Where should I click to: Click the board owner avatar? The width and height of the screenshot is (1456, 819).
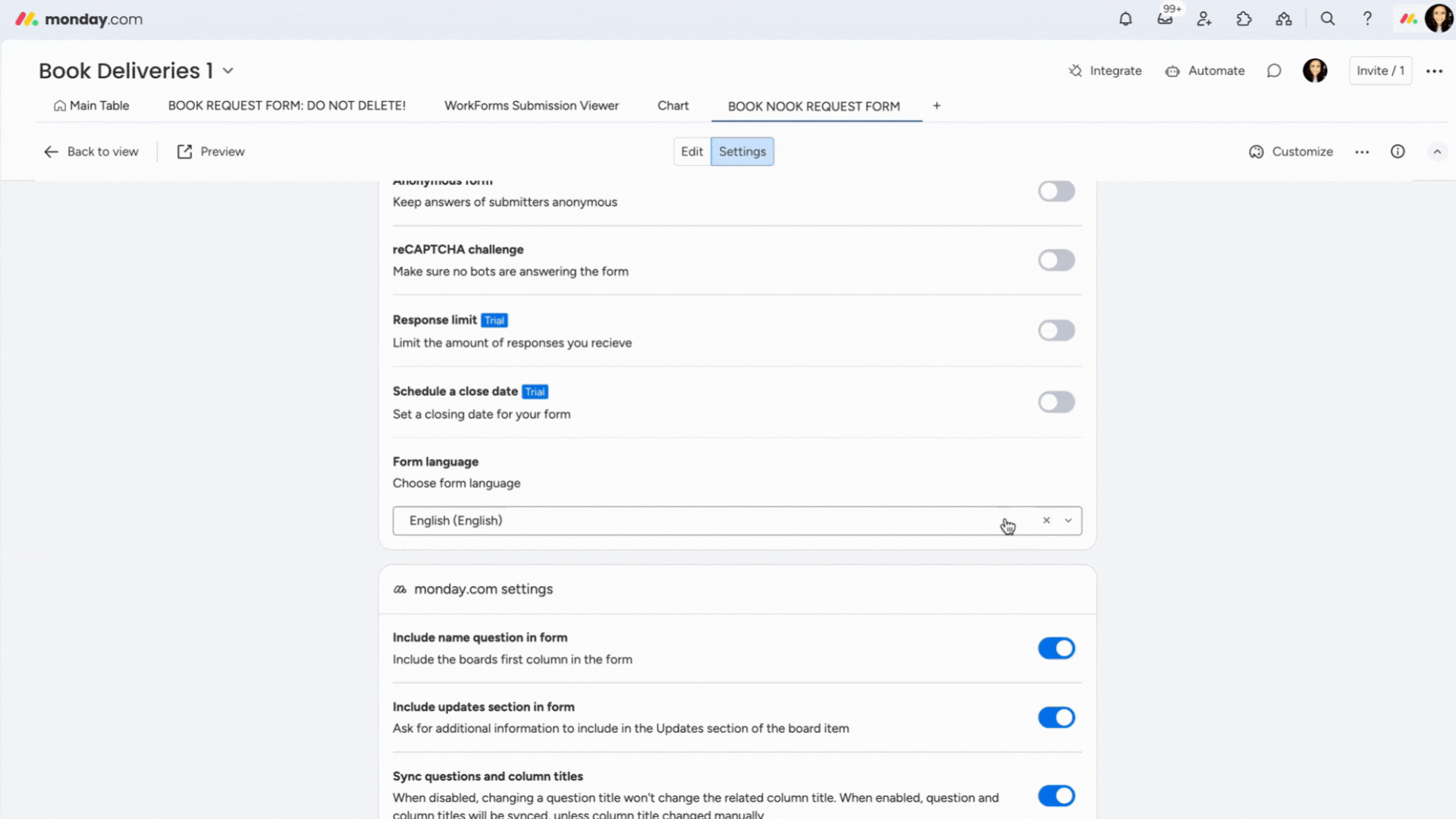[x=1315, y=71]
